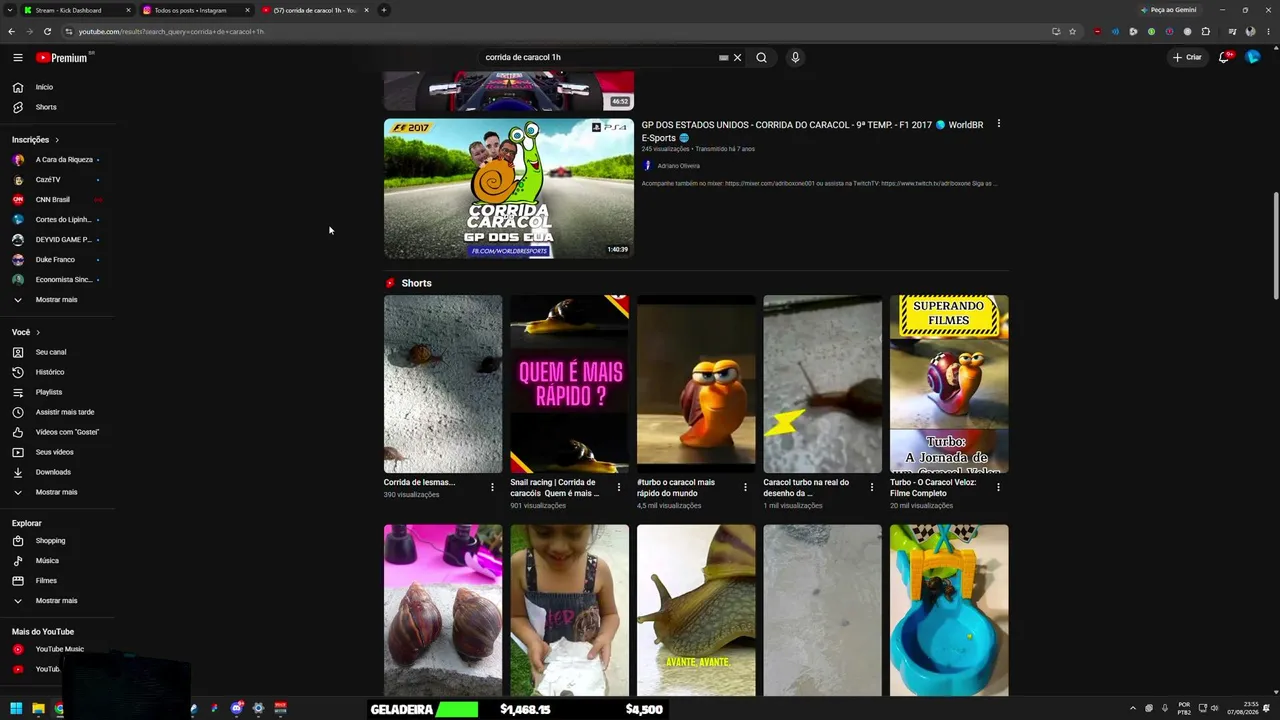Switch to the Stream - Kick Dashboard tab

(77, 10)
